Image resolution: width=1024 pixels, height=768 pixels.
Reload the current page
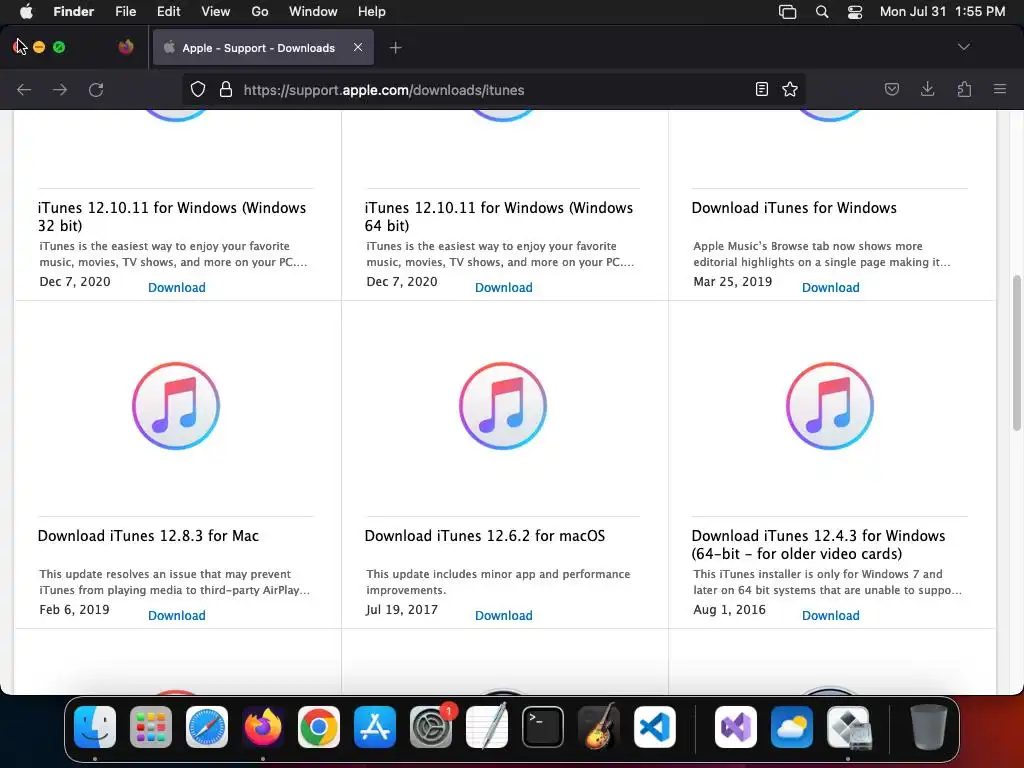(96, 89)
